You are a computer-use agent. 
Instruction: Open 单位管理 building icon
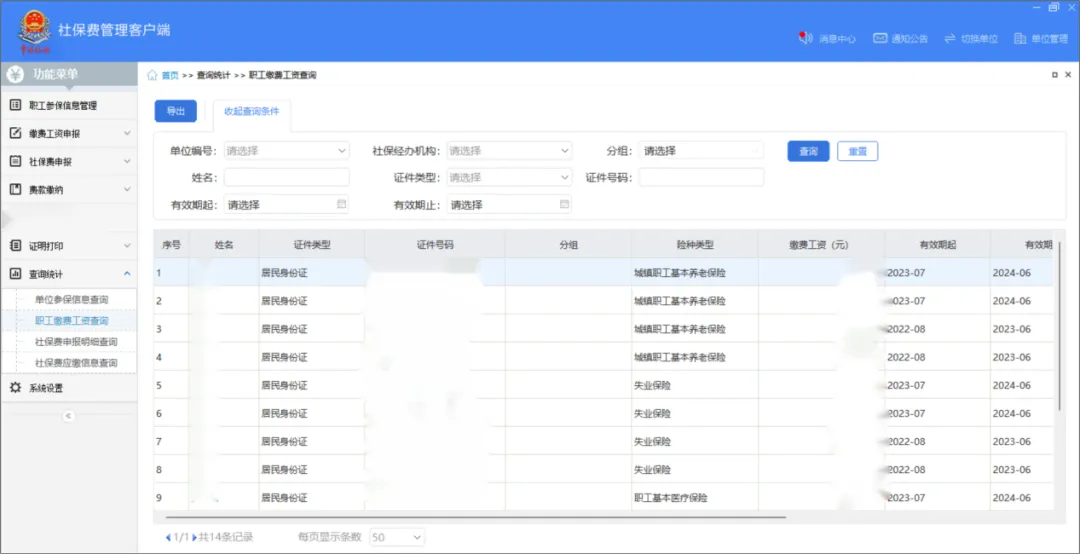coord(1020,38)
